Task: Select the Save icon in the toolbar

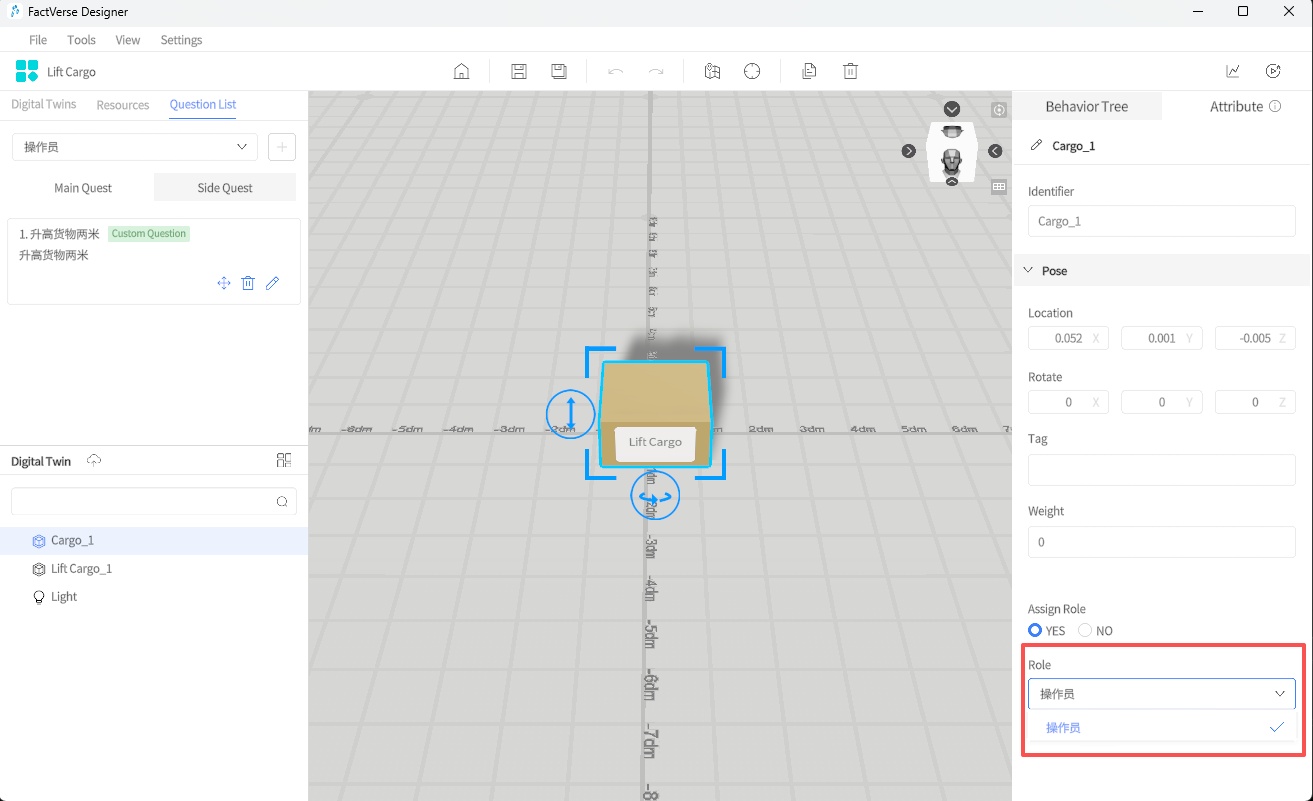Action: point(518,71)
